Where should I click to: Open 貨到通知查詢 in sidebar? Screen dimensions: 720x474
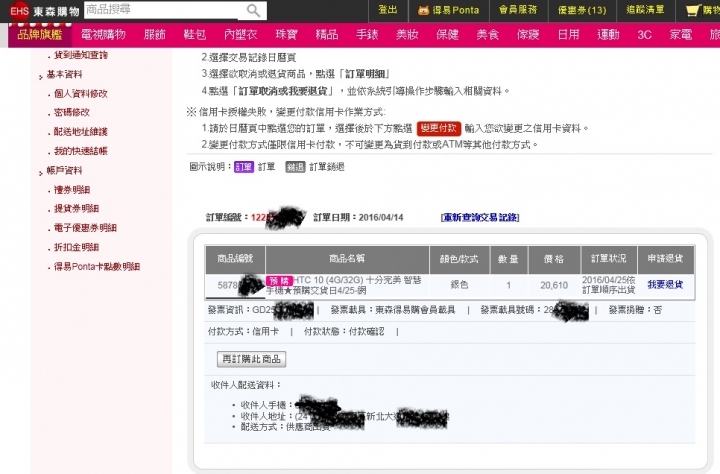81,55
